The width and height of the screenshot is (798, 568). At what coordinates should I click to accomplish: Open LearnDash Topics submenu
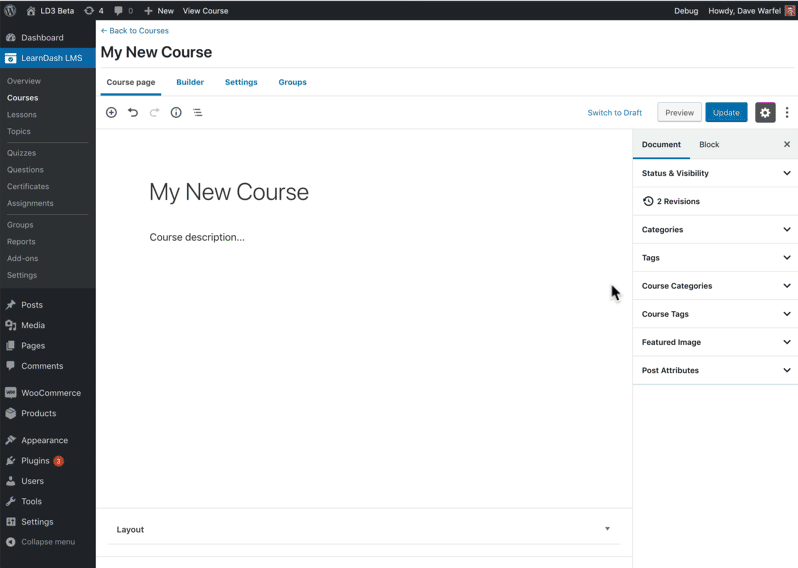coord(19,131)
